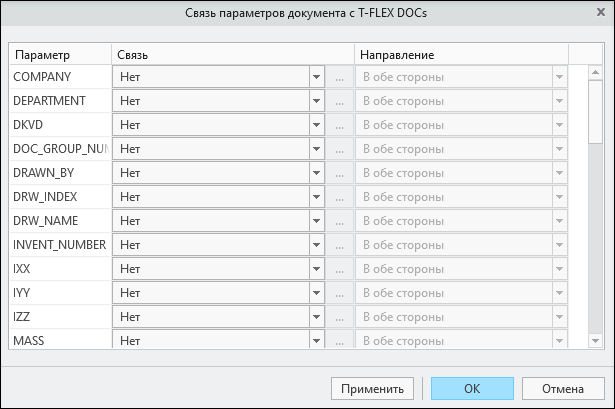
Task: Open the Связь dropdown for DRW_NAME
Action: (x=218, y=221)
